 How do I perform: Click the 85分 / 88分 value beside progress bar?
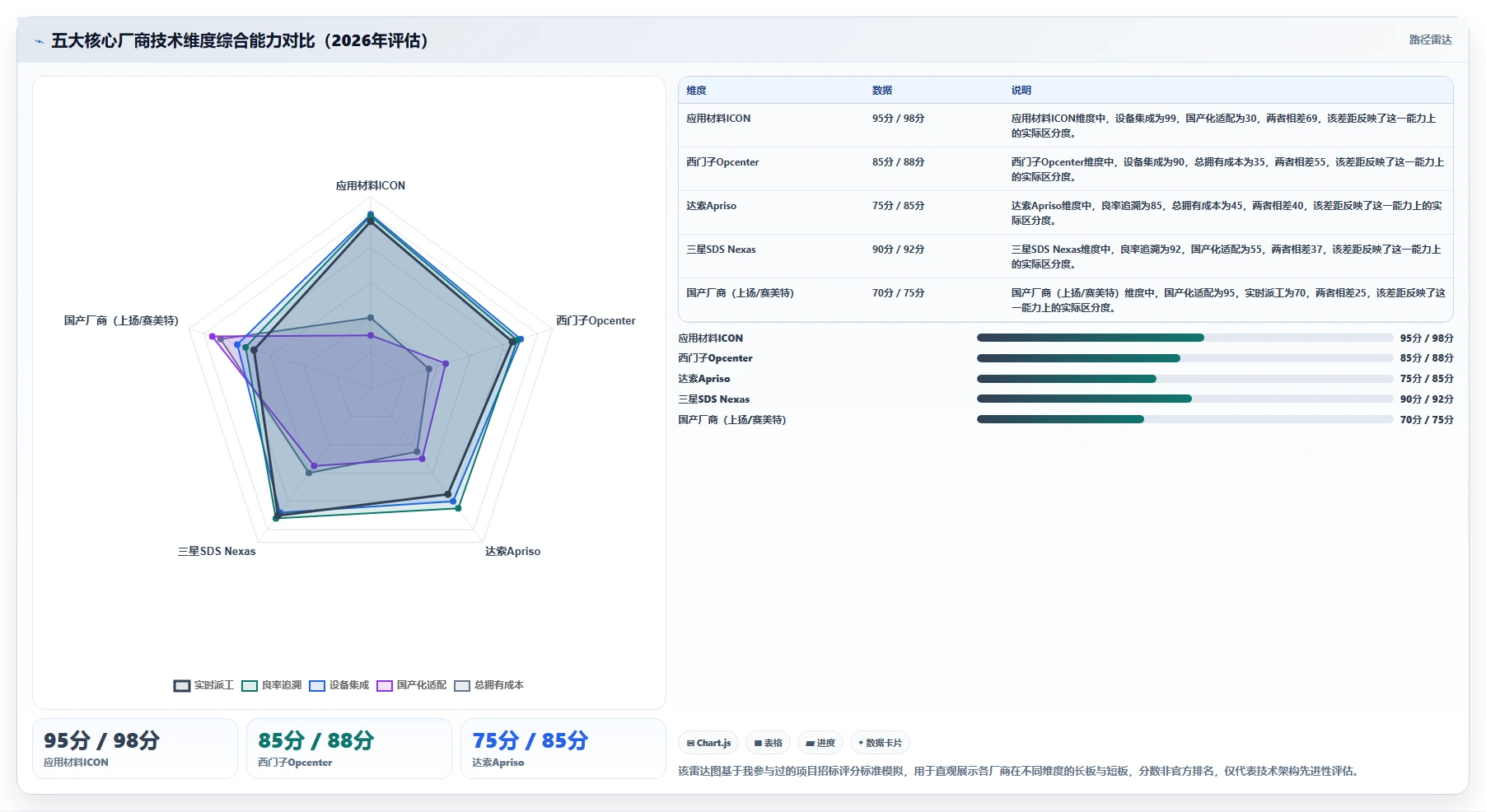click(1427, 358)
